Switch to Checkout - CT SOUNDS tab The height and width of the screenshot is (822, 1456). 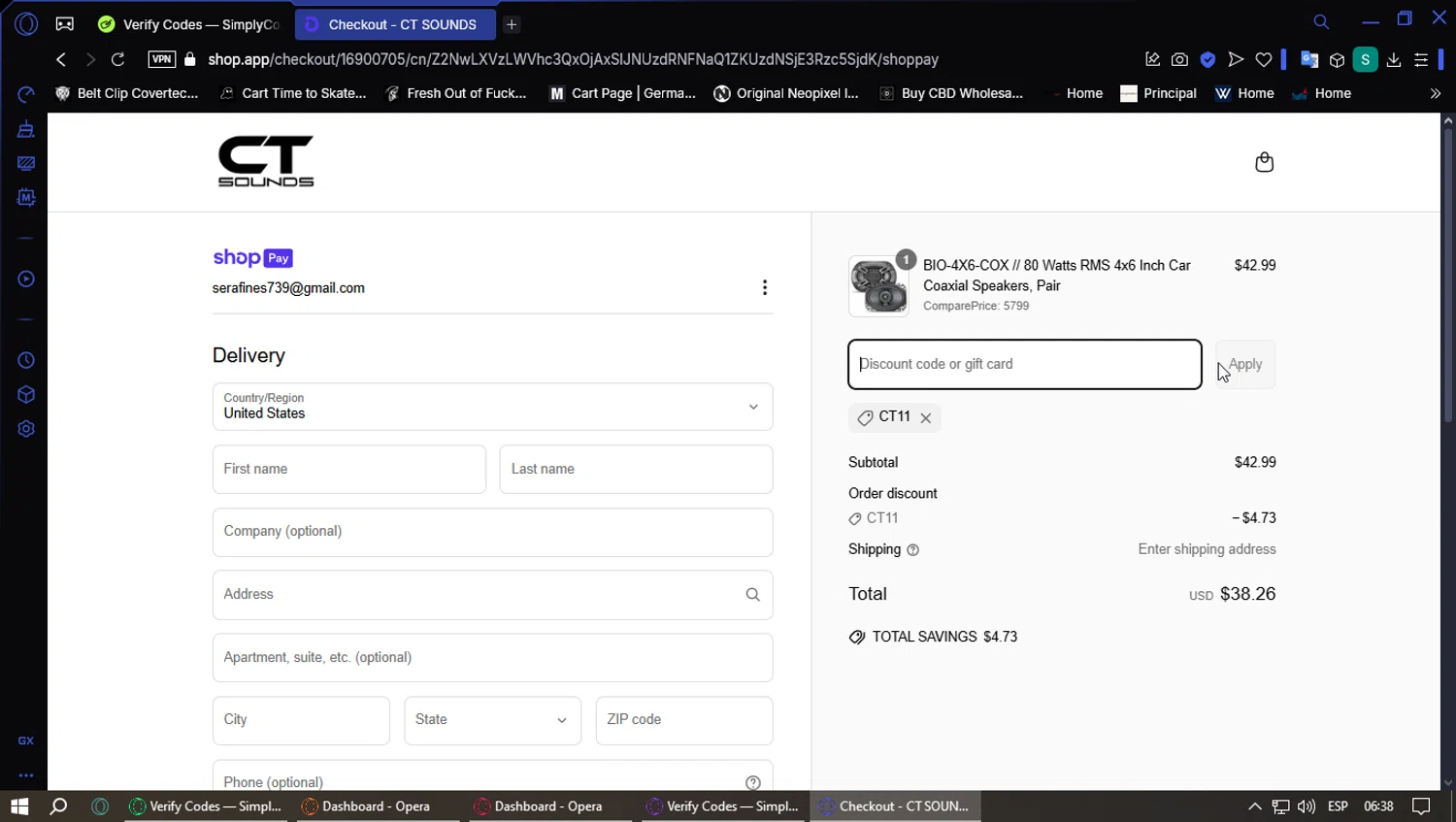pos(393,24)
